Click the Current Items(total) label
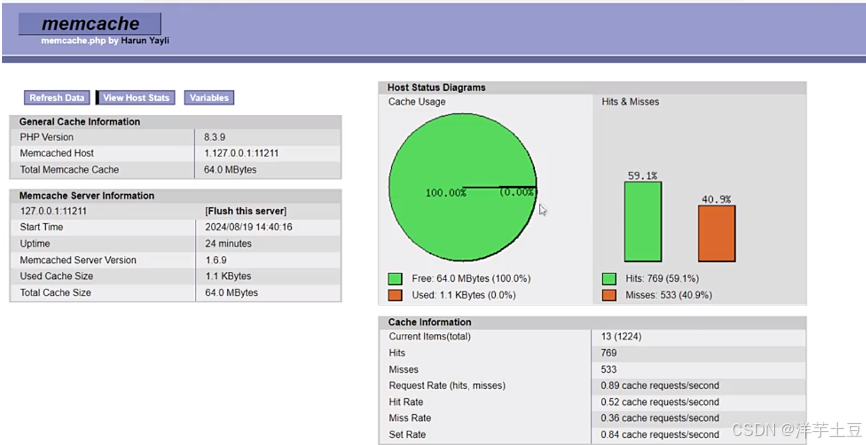Viewport: 866px width, 445px height. point(430,337)
